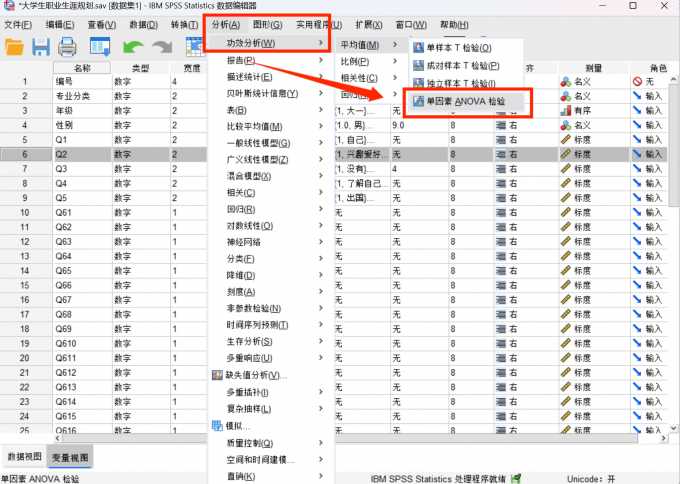Viewport: 680px width, 484px height.
Task: Click the right-align icon in row 7 (Q3)
Action: (x=501, y=169)
